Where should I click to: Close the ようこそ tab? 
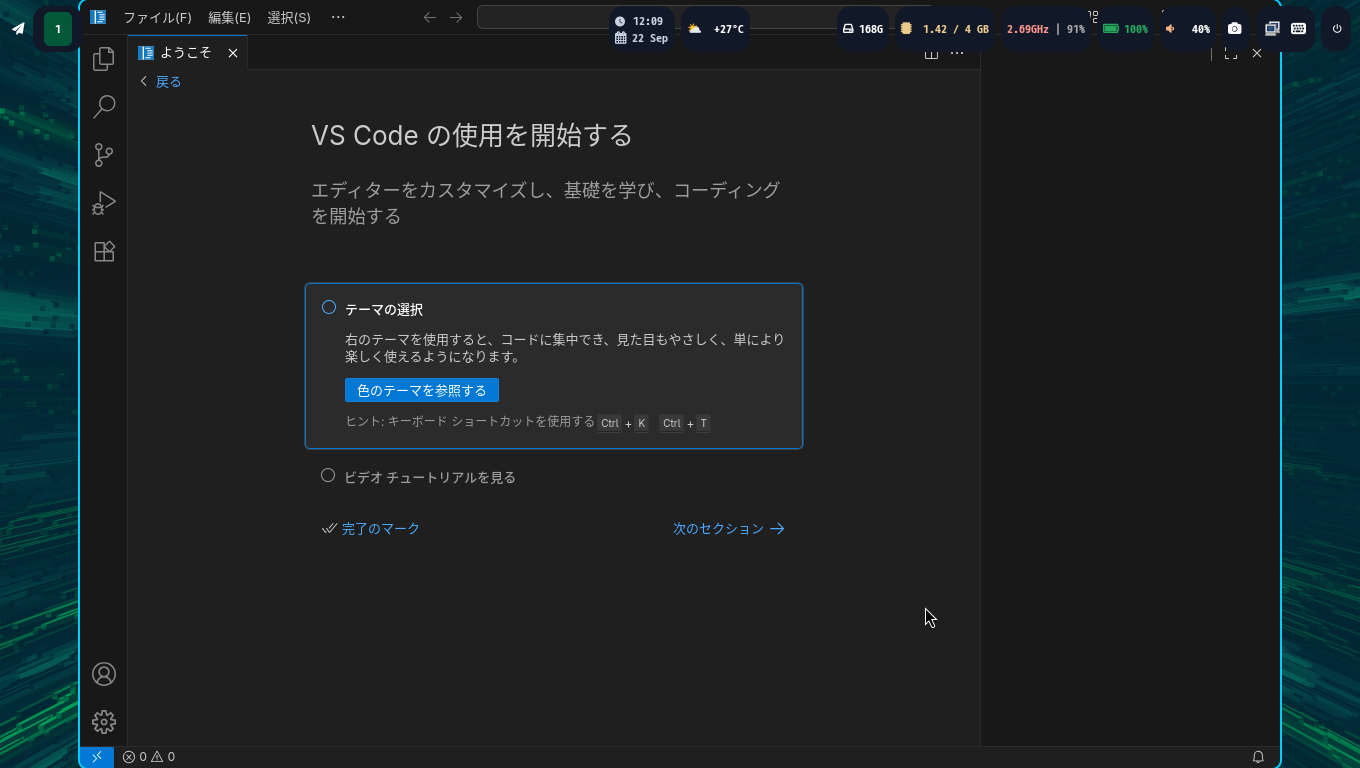pyautogui.click(x=233, y=53)
